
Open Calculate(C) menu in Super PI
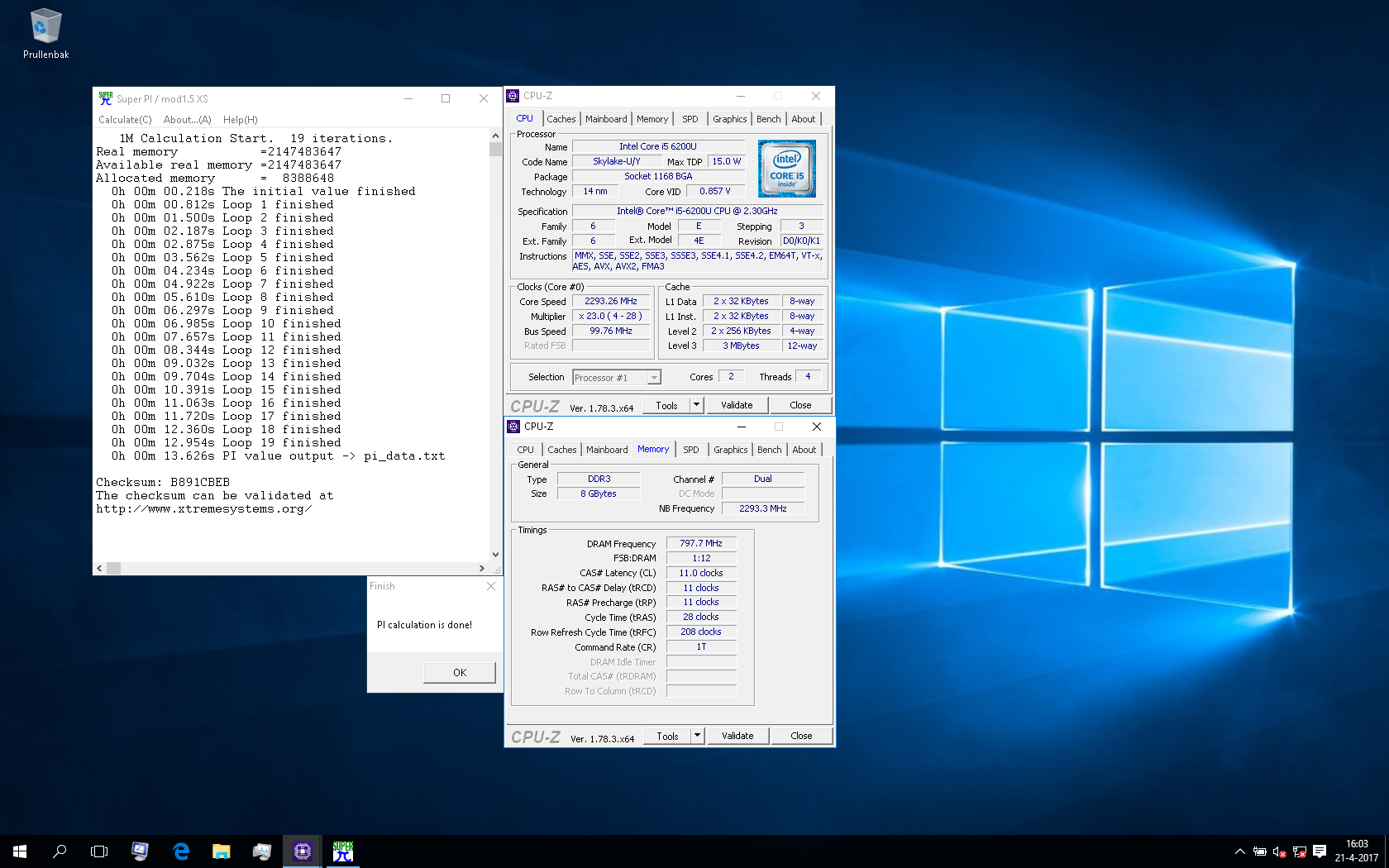pyautogui.click(x=125, y=120)
